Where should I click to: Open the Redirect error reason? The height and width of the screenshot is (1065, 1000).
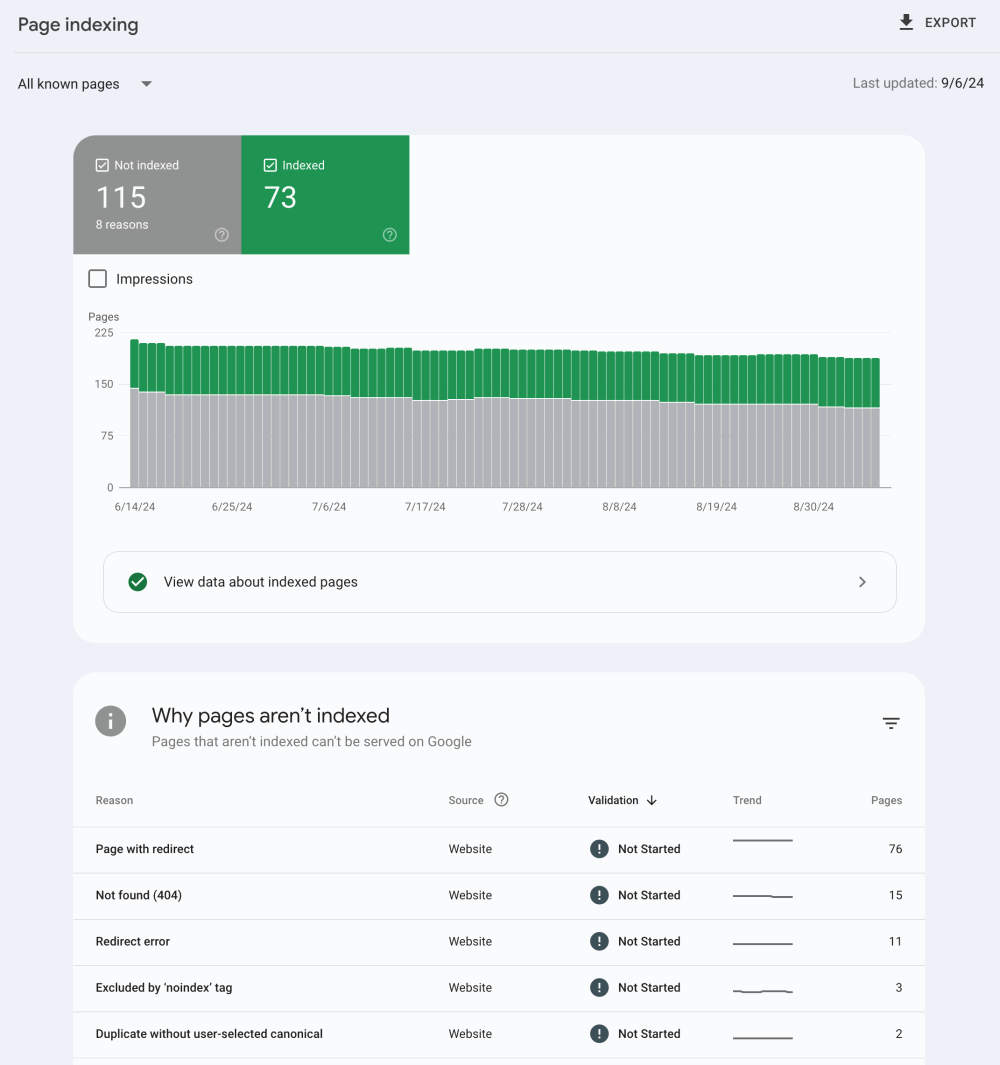(132, 941)
